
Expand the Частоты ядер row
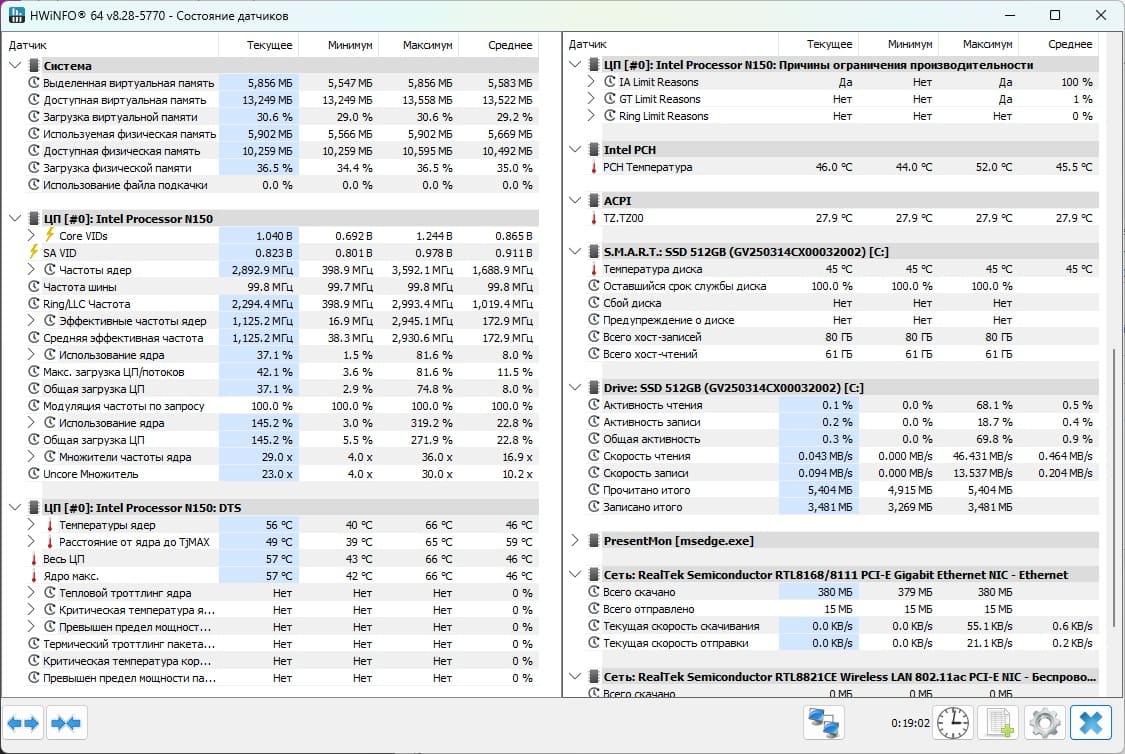[x=31, y=270]
